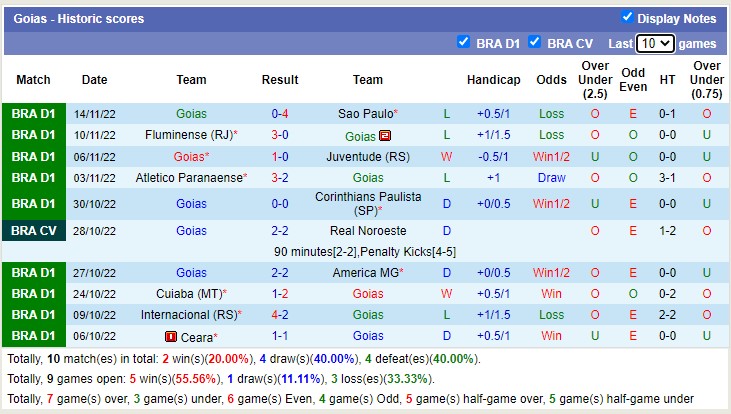Image resolution: width=731 pixels, height=414 pixels.
Task: Click the Juventude (RS) team name
Action: (x=367, y=157)
